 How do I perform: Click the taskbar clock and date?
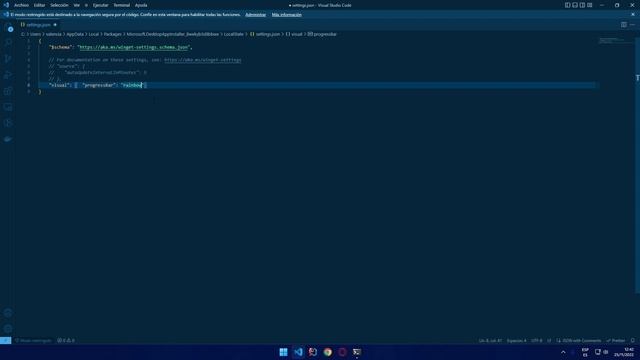point(624,352)
